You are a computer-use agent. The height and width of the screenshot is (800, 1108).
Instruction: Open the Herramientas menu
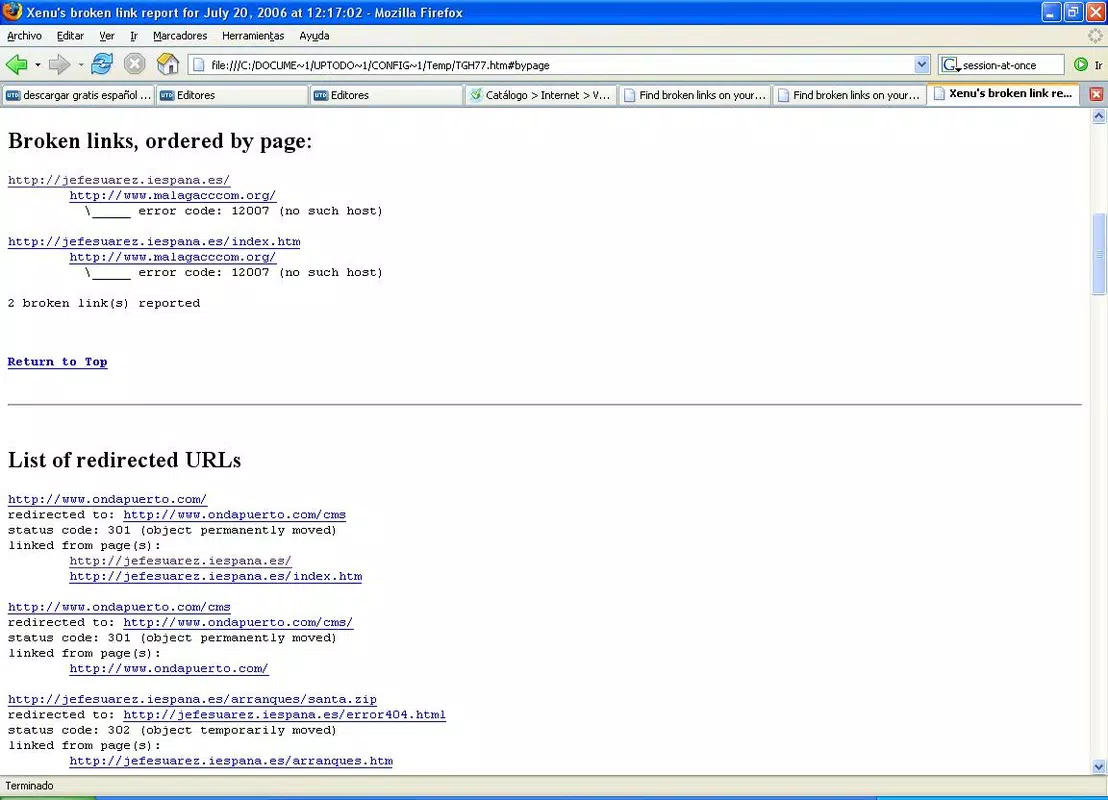(253, 36)
